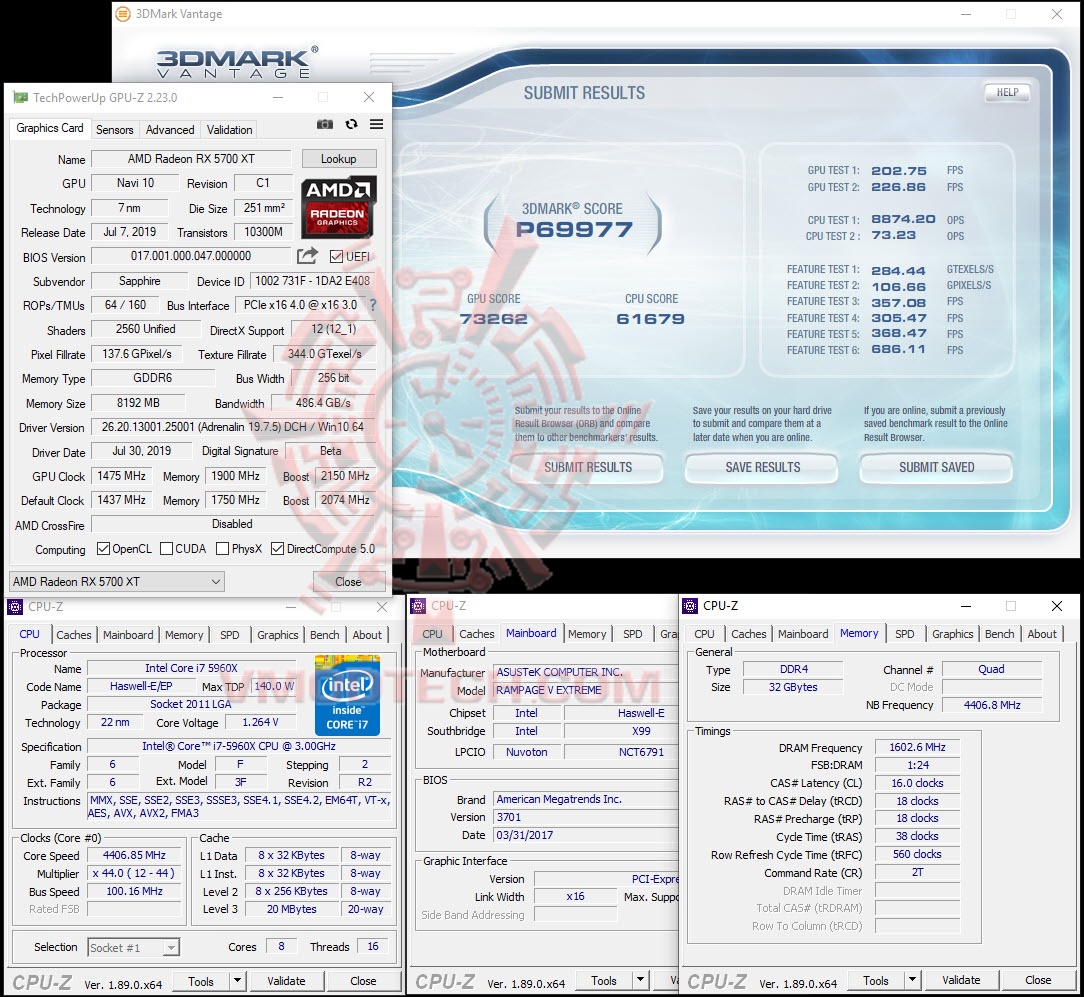Open the Tools dropdown arrow in CPU-Z Mainboard window
1084x997 pixels.
pos(640,980)
